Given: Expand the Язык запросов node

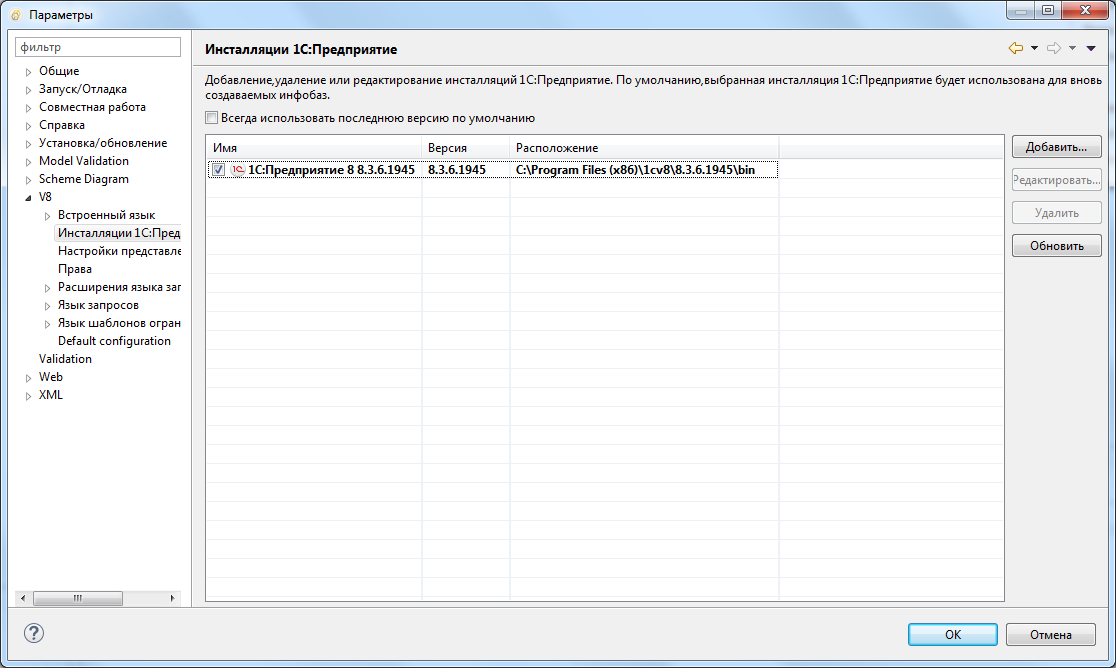Looking at the screenshot, I should (x=48, y=306).
